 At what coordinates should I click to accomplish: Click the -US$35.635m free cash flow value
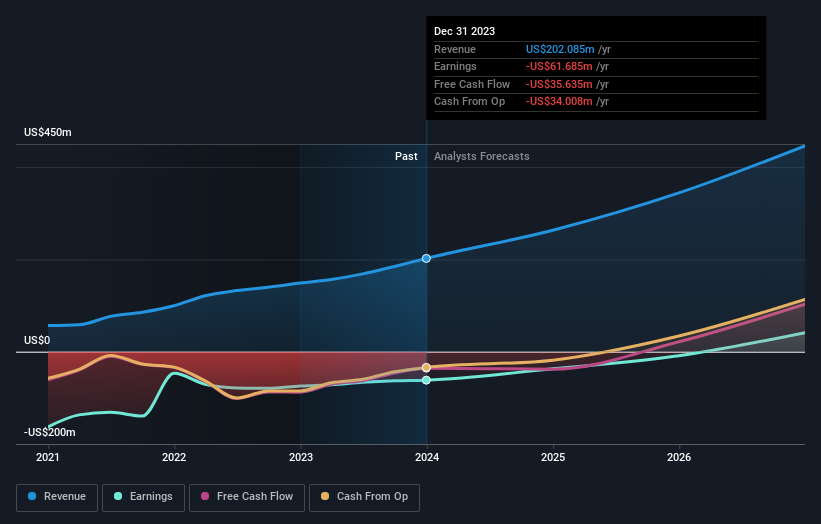[559, 84]
